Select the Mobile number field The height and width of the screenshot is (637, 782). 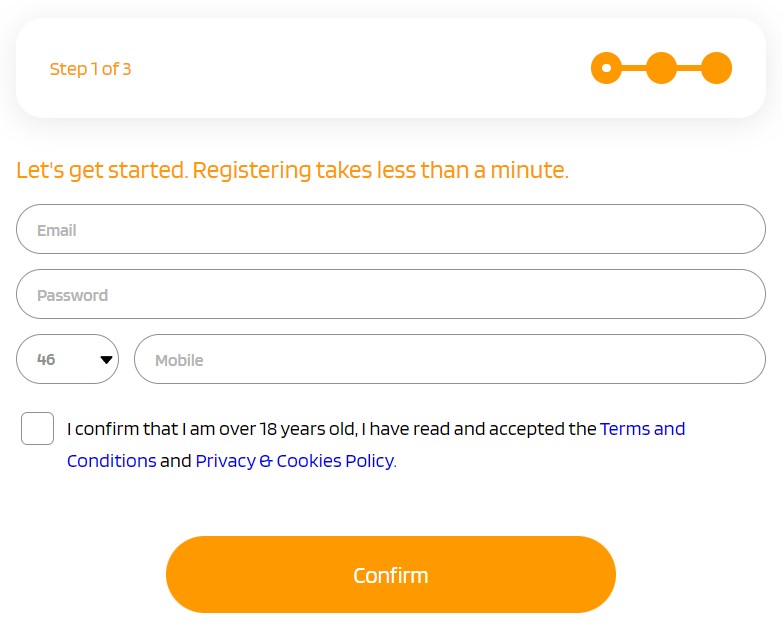pyautogui.click(x=450, y=359)
